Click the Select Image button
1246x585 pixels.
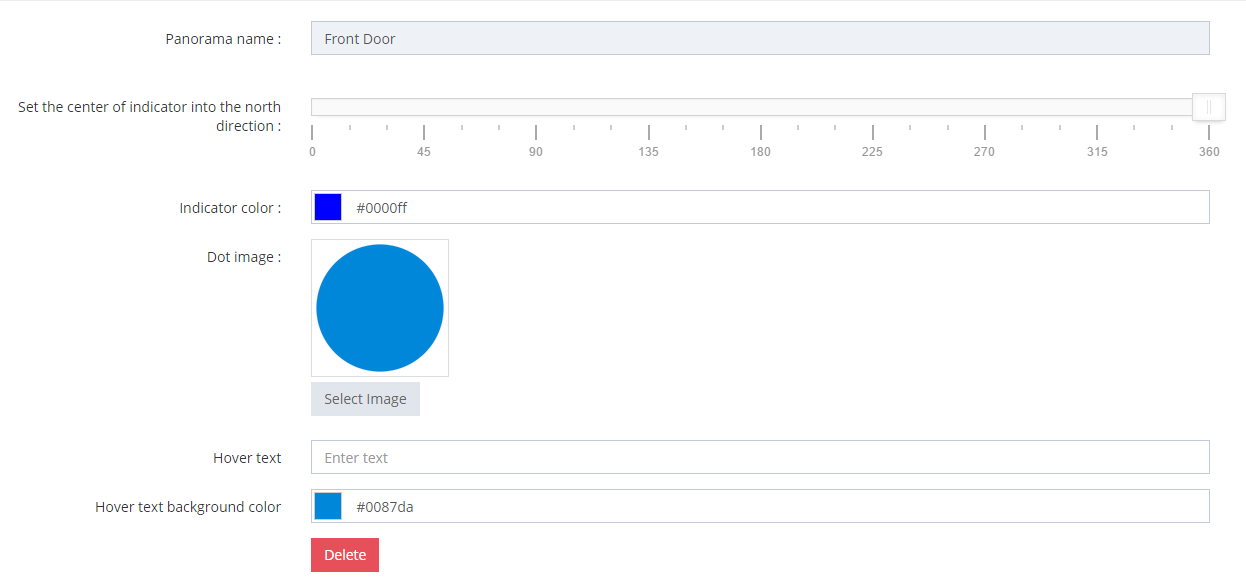click(365, 399)
